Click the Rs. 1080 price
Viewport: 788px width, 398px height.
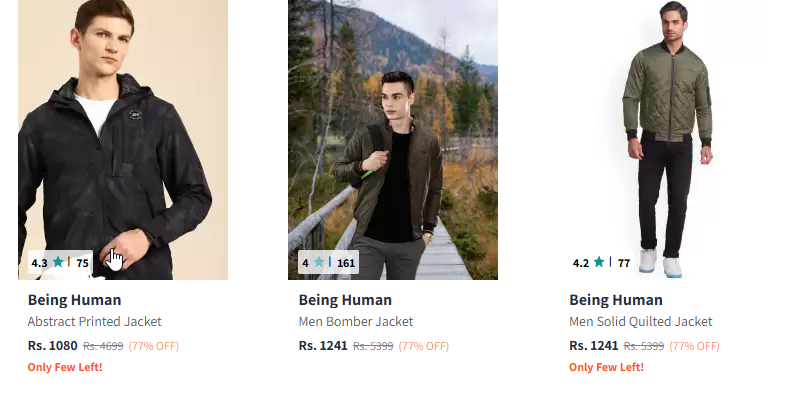53,346
